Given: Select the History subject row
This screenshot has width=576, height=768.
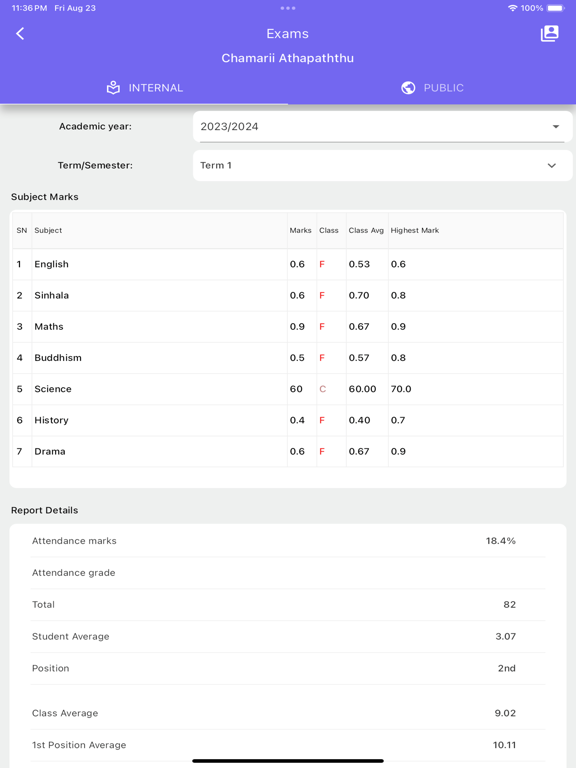Looking at the screenshot, I should [288, 420].
